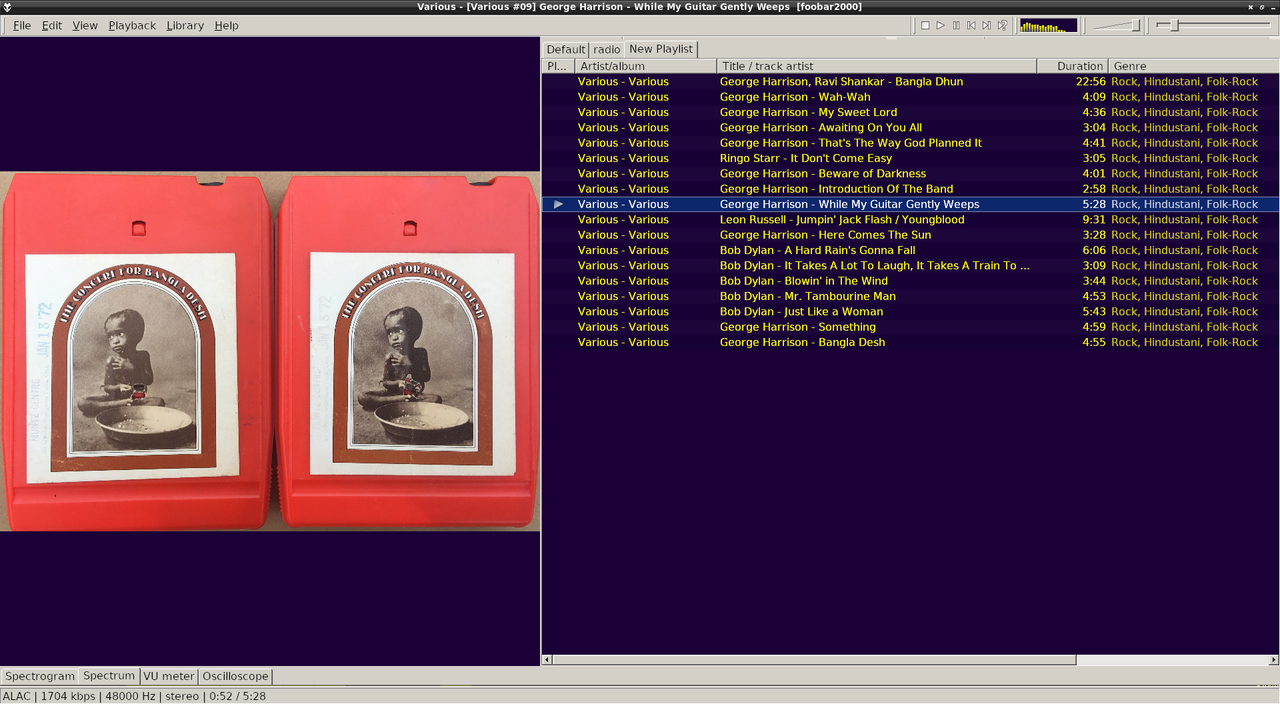The image size is (1280, 704).
Task: Select Leon Russell - Jumpin' Jack Flash / Youngblood
Action: [911, 220]
